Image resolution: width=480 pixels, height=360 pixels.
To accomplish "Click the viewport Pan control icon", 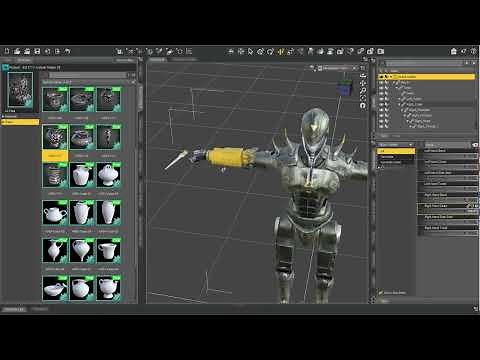I will (x=363, y=83).
